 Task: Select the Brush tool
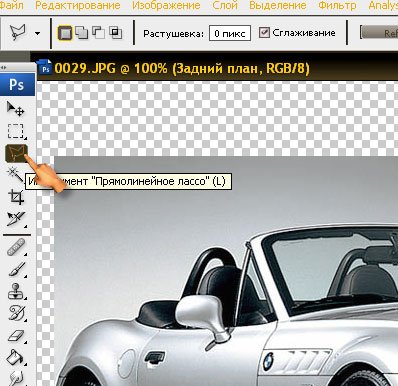click(16, 269)
